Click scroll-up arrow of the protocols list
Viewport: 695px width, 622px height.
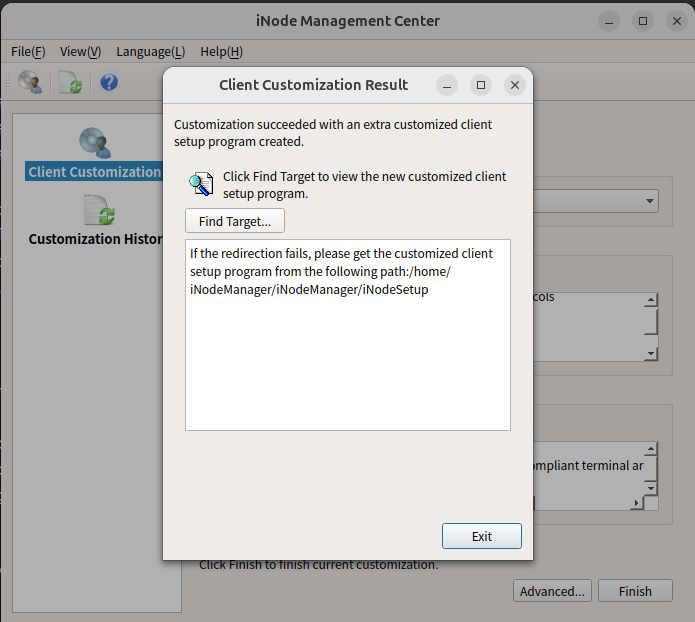pos(651,300)
